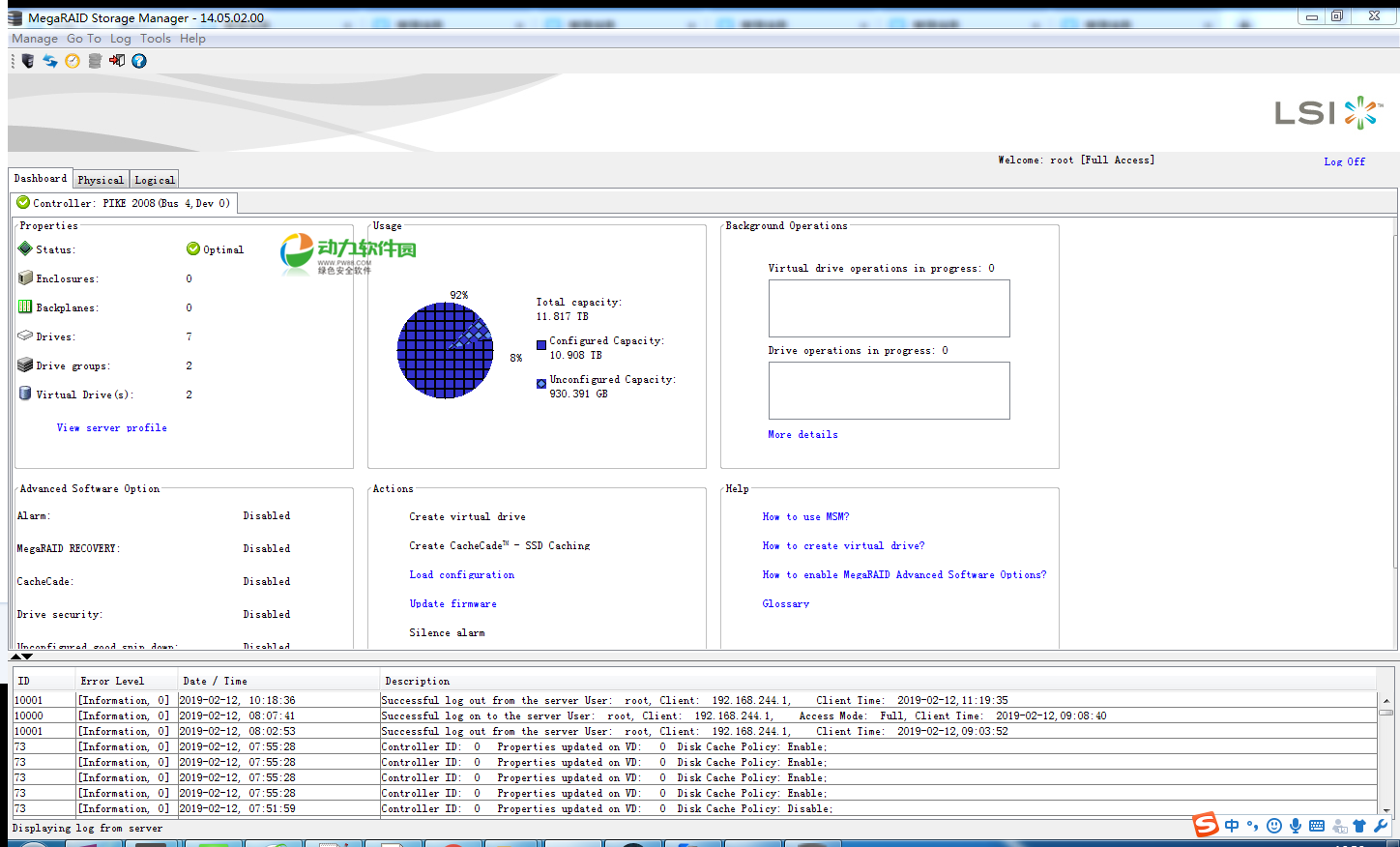Open How to create virtual drive? link
1400x847 pixels.
[843, 545]
